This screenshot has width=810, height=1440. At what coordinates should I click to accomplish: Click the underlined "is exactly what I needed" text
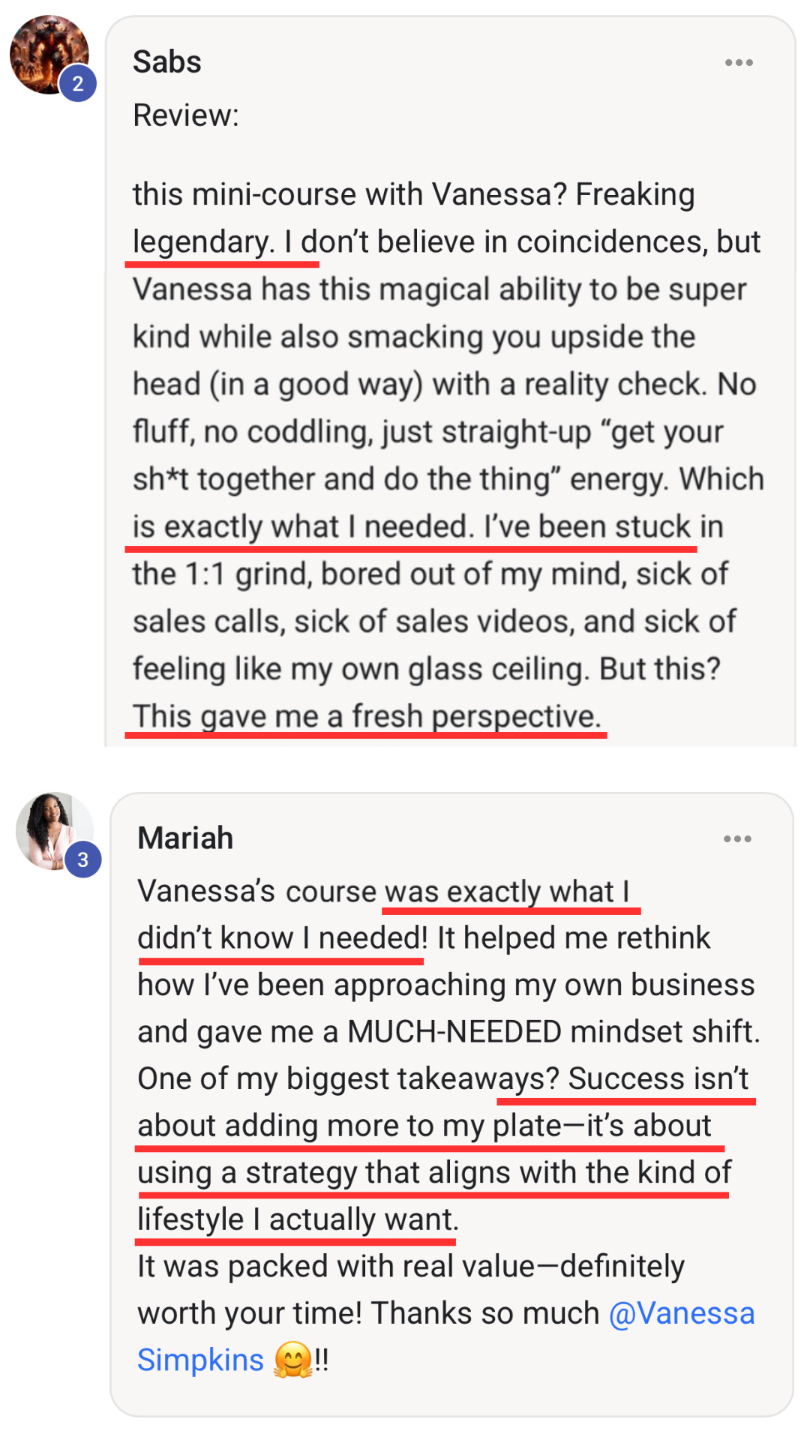[x=300, y=526]
